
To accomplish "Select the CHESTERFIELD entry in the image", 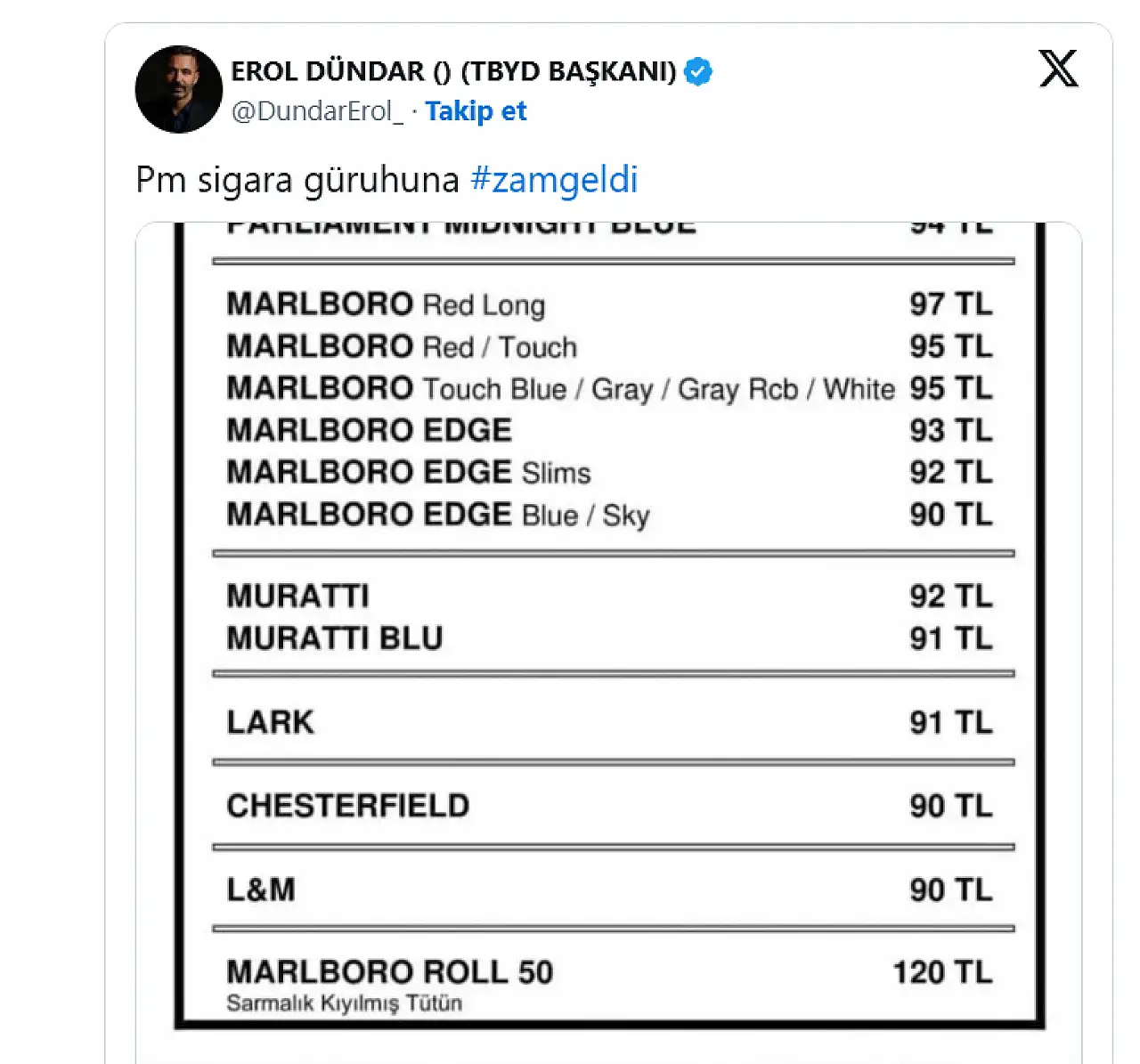I will coord(348,806).
